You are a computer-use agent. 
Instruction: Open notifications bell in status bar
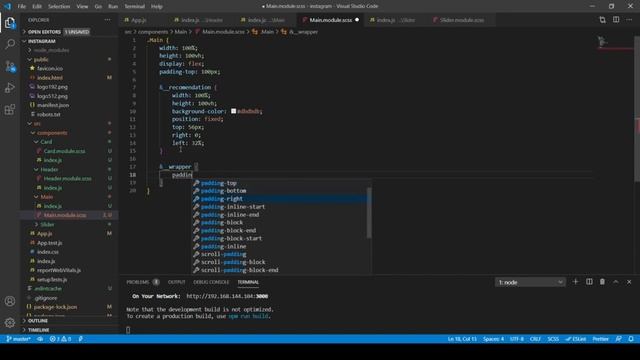pyautogui.click(x=631, y=339)
